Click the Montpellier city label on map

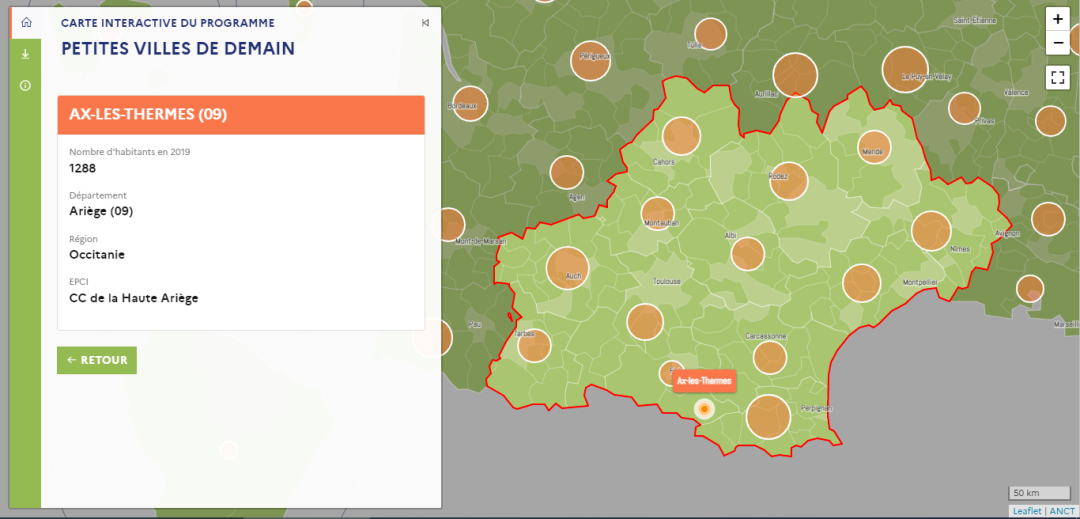click(920, 283)
